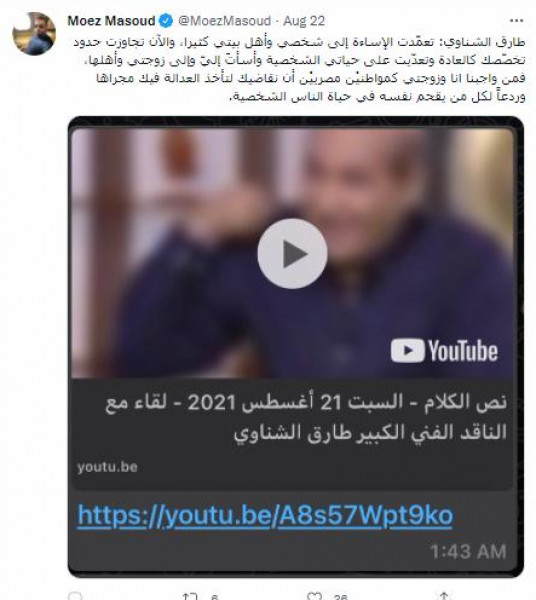Click the Arabic tweet body text
The image size is (536, 600).
pos(299,69)
